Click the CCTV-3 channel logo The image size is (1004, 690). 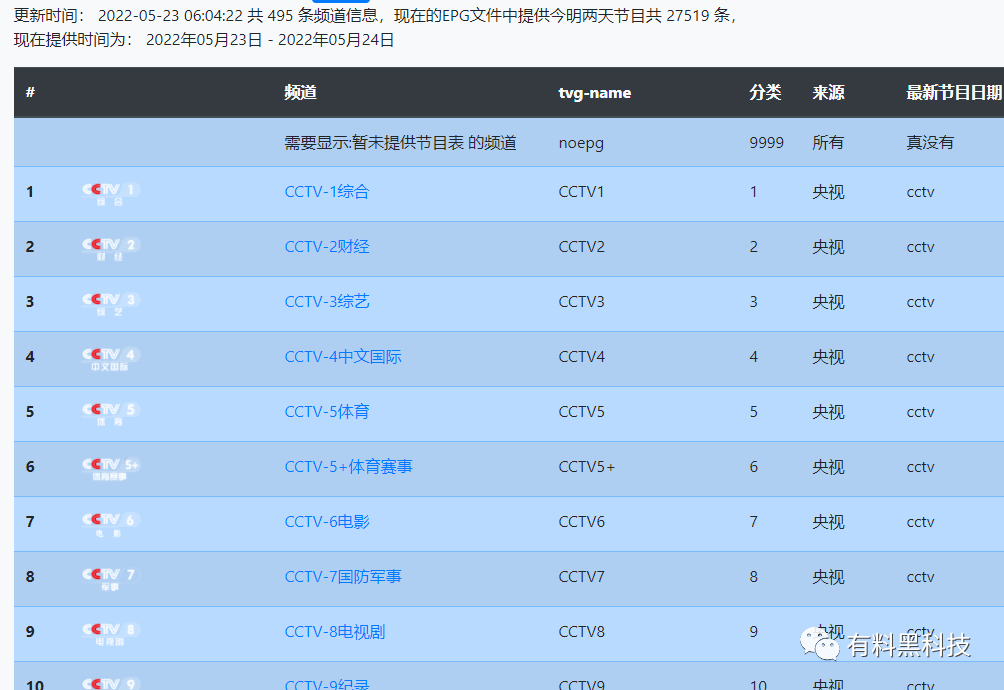tap(111, 304)
